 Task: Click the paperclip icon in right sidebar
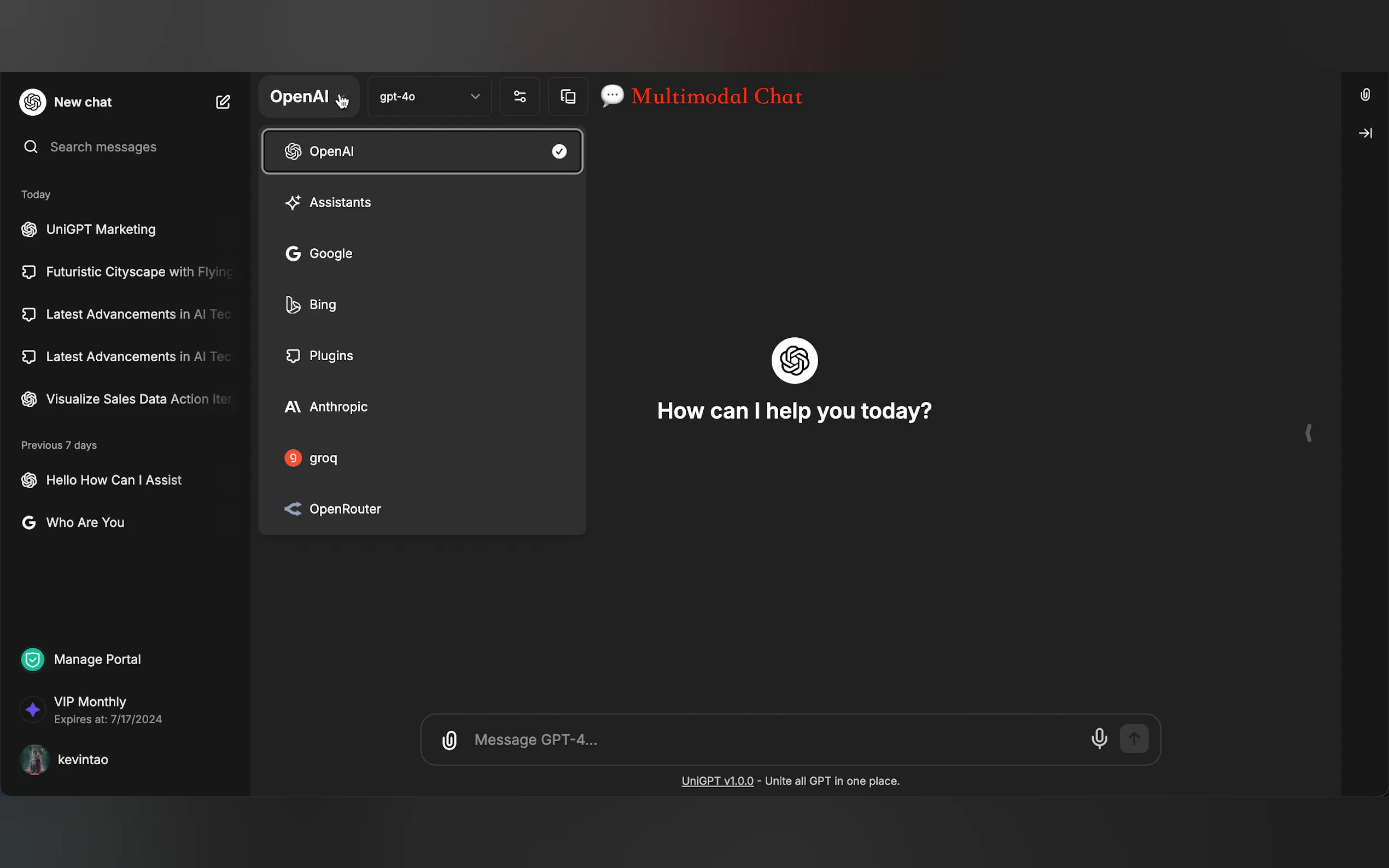[x=1365, y=95]
